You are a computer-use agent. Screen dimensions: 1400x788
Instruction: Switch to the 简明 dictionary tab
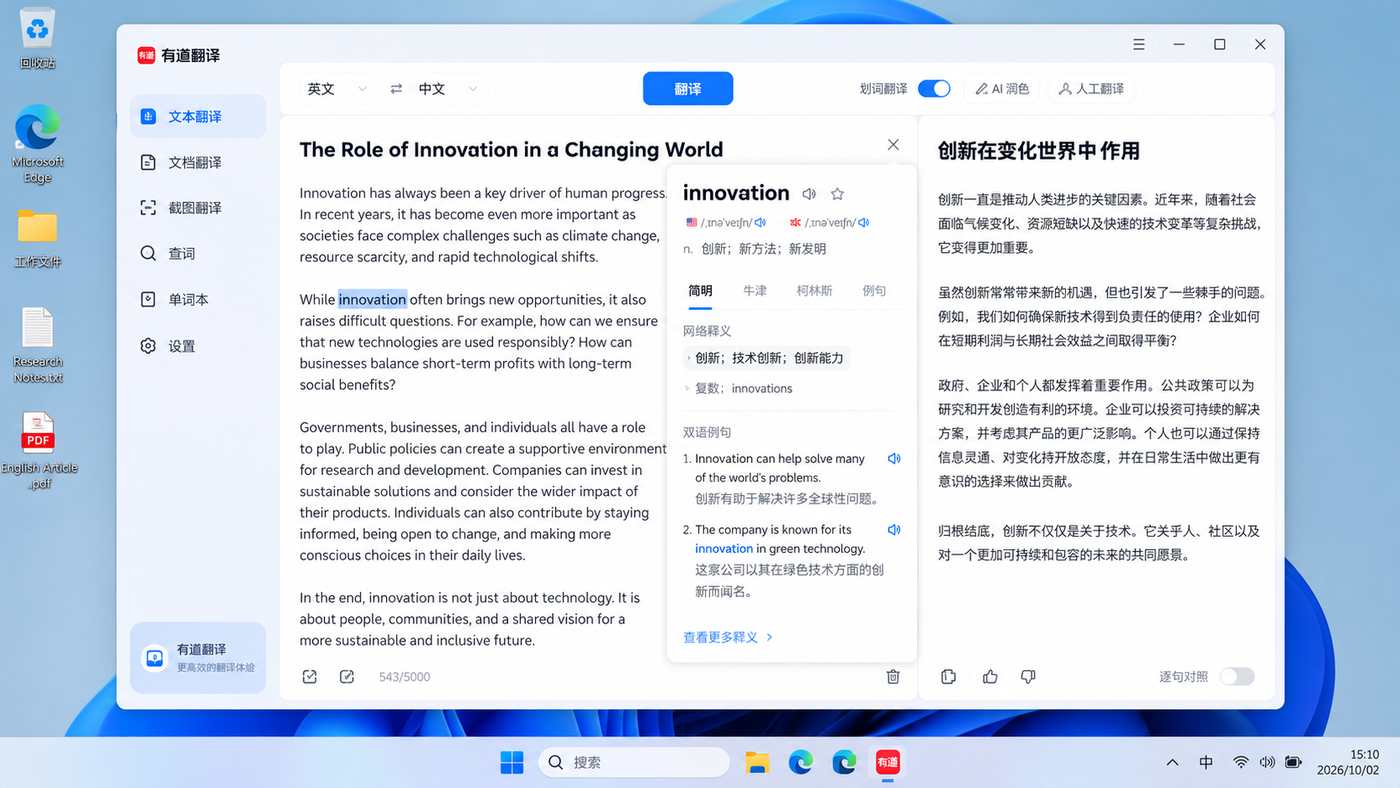pyautogui.click(x=700, y=291)
